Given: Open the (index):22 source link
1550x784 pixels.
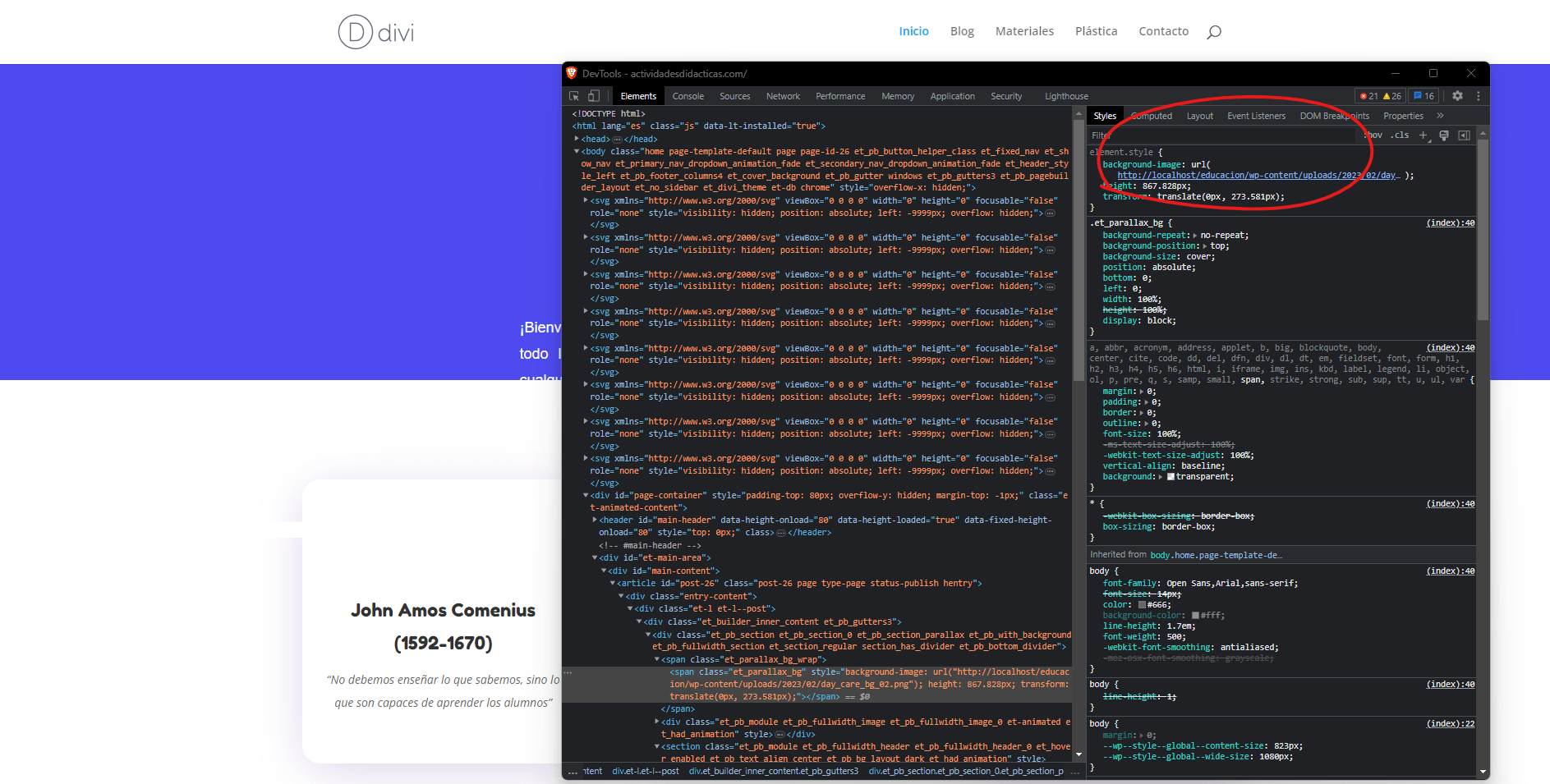Looking at the screenshot, I should tap(1451, 724).
